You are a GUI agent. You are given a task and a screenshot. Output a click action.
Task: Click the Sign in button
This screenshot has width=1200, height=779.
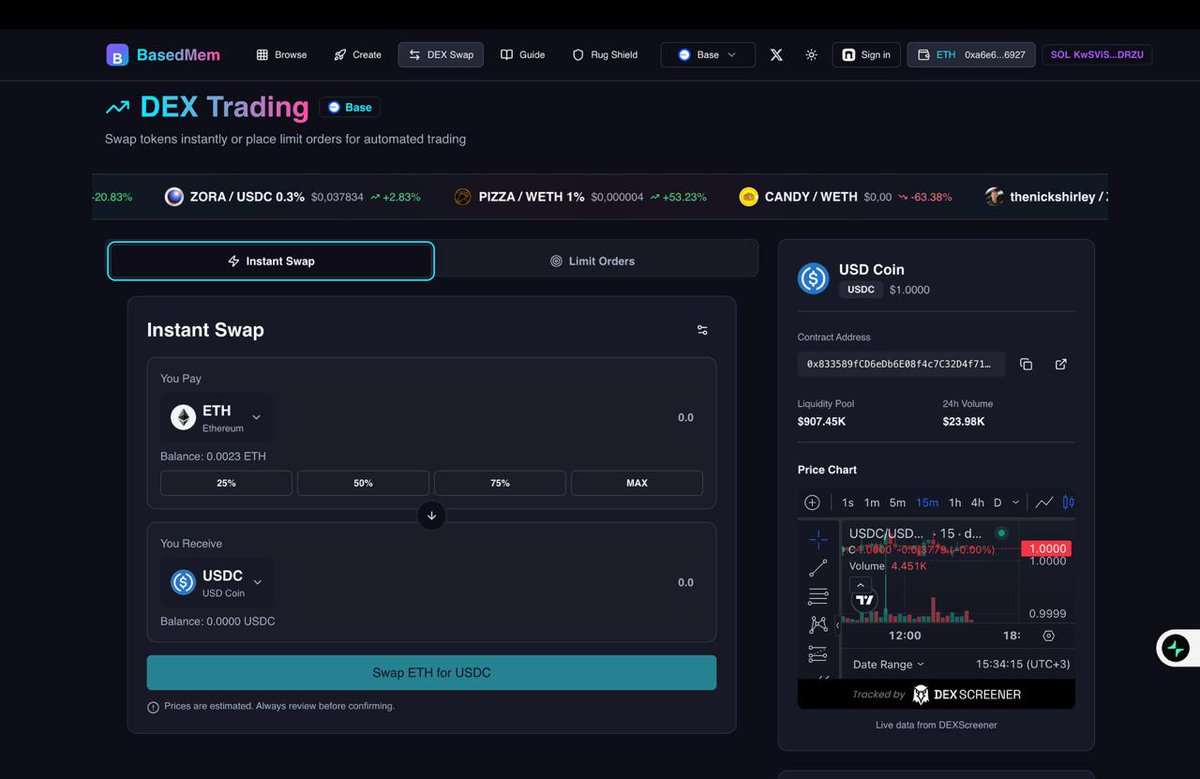point(866,55)
